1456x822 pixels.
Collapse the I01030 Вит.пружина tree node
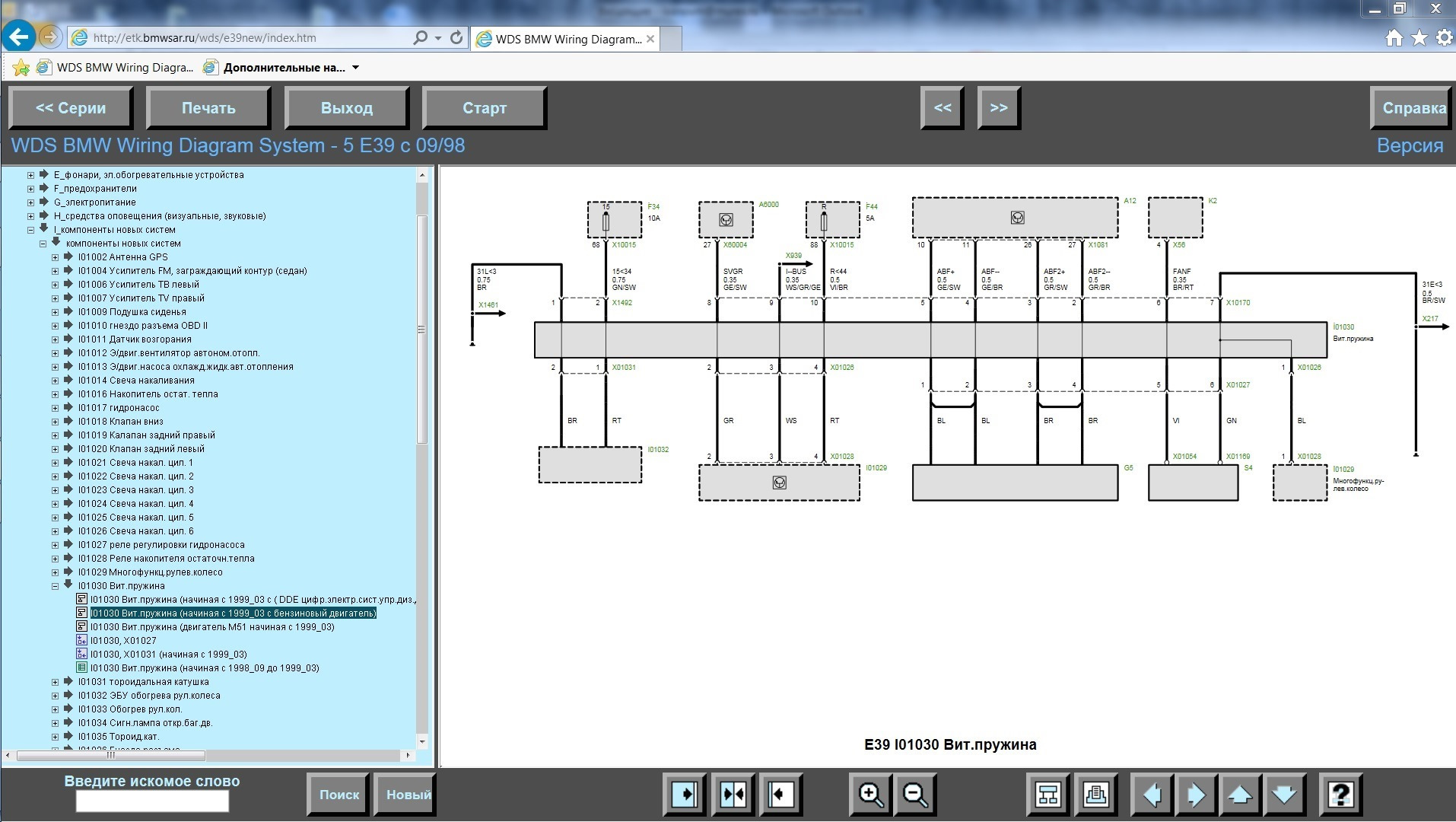click(x=55, y=586)
